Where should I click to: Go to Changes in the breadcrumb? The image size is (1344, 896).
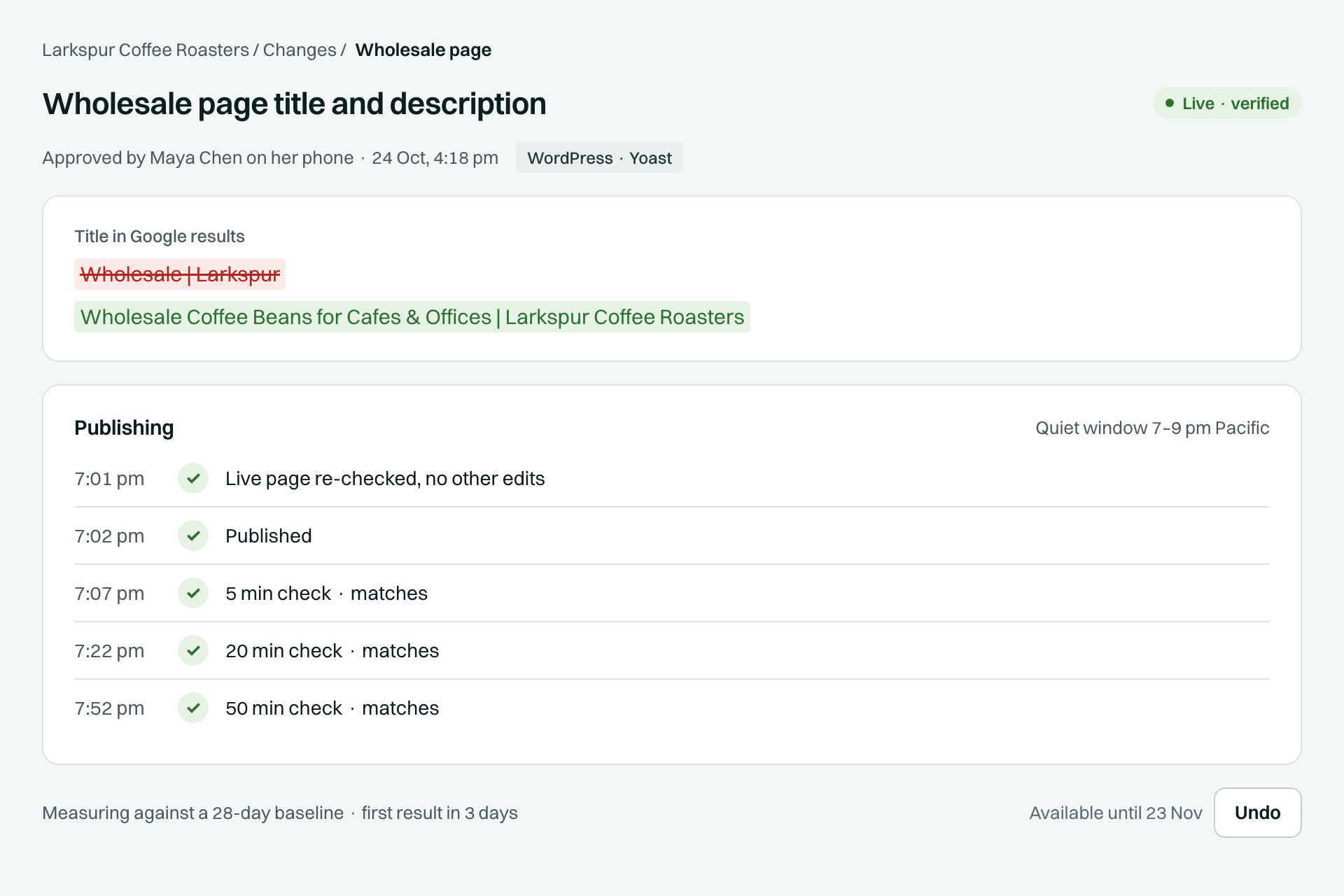pos(300,50)
